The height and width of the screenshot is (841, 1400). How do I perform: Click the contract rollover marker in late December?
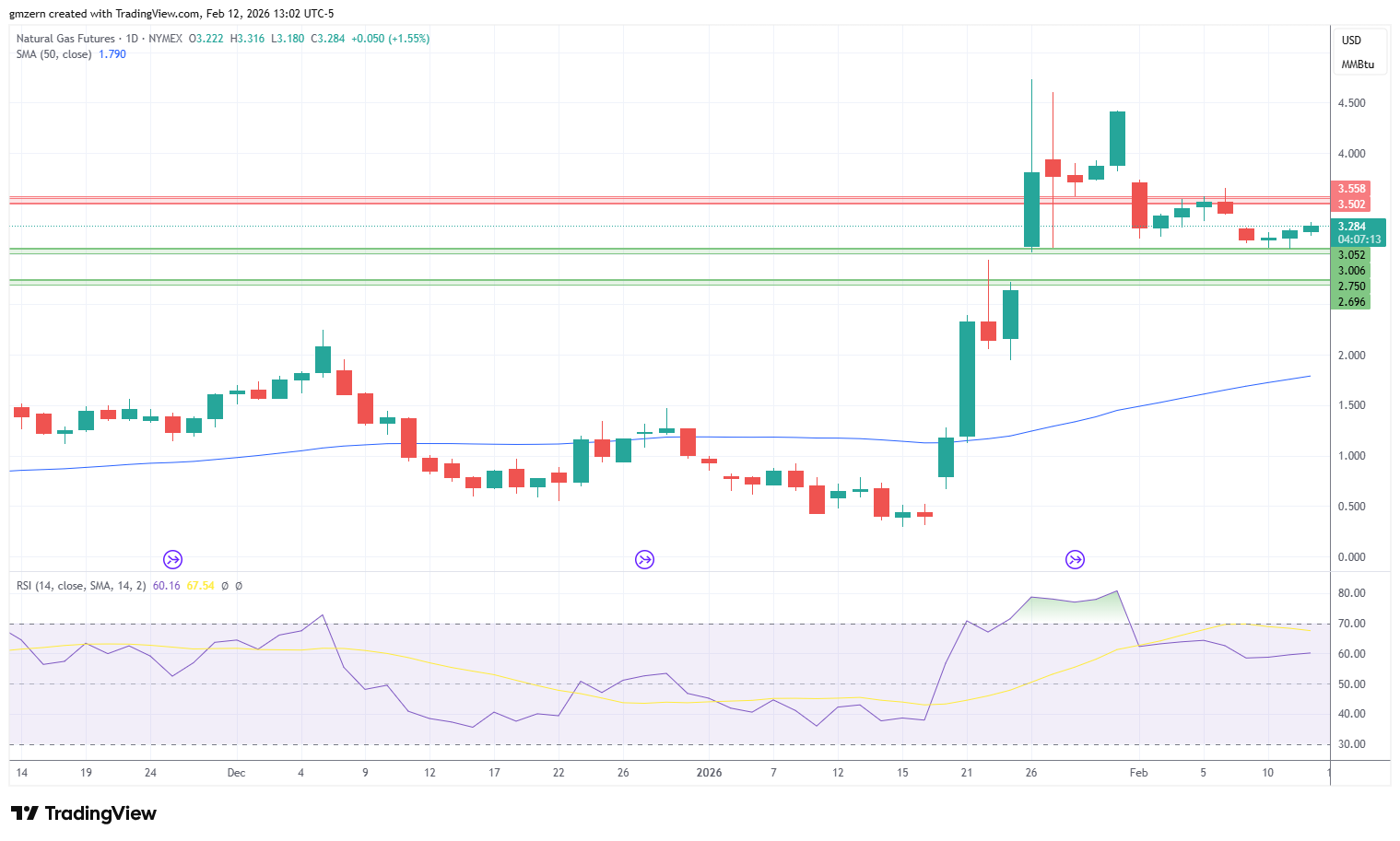pyautogui.click(x=644, y=559)
